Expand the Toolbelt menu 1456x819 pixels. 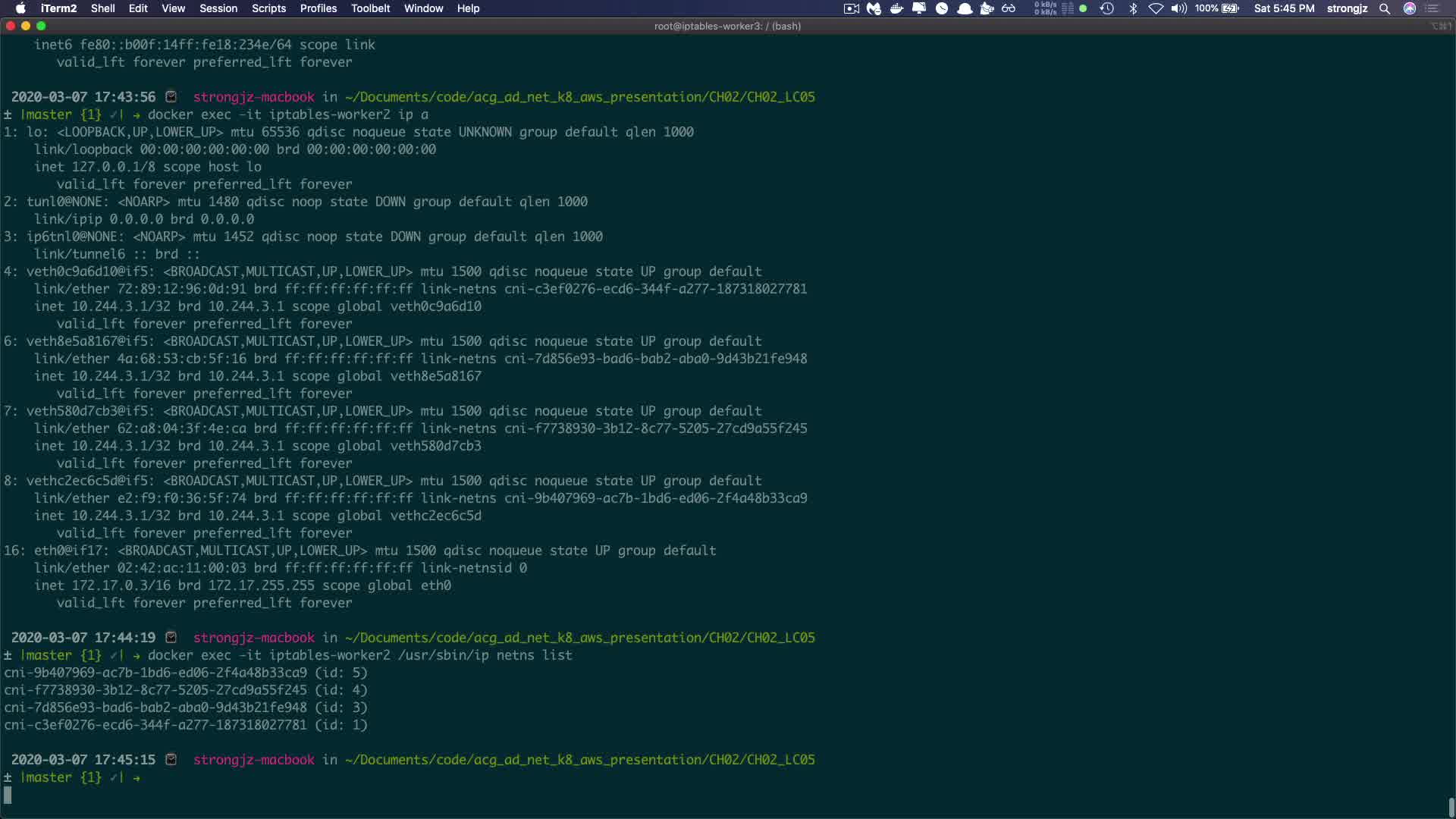coord(370,8)
